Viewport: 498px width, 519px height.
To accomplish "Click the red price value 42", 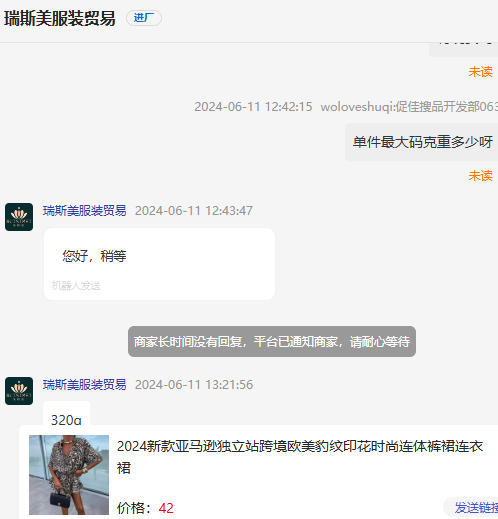I will pyautogui.click(x=166, y=508).
